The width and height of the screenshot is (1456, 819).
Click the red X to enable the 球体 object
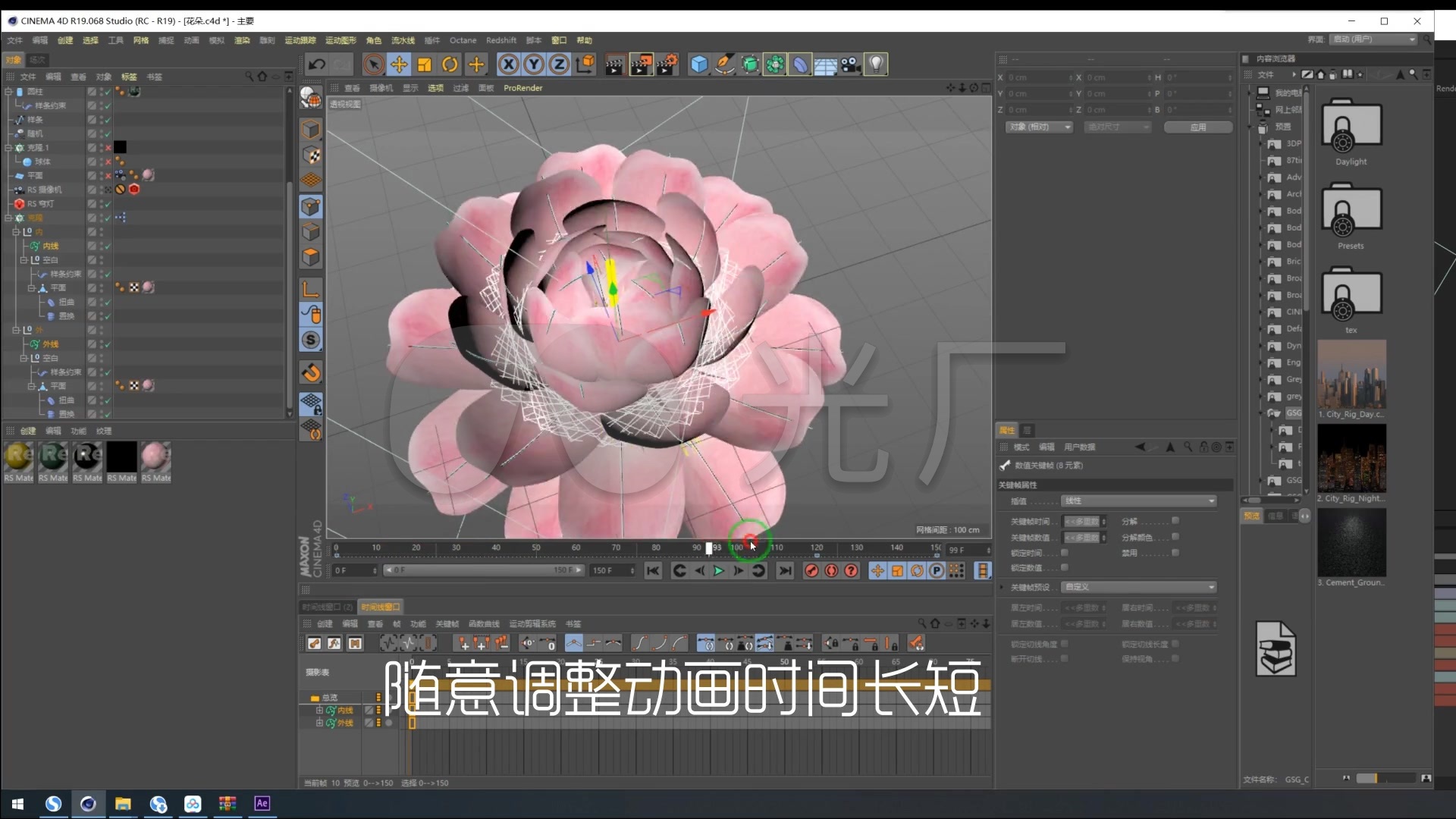(108, 162)
